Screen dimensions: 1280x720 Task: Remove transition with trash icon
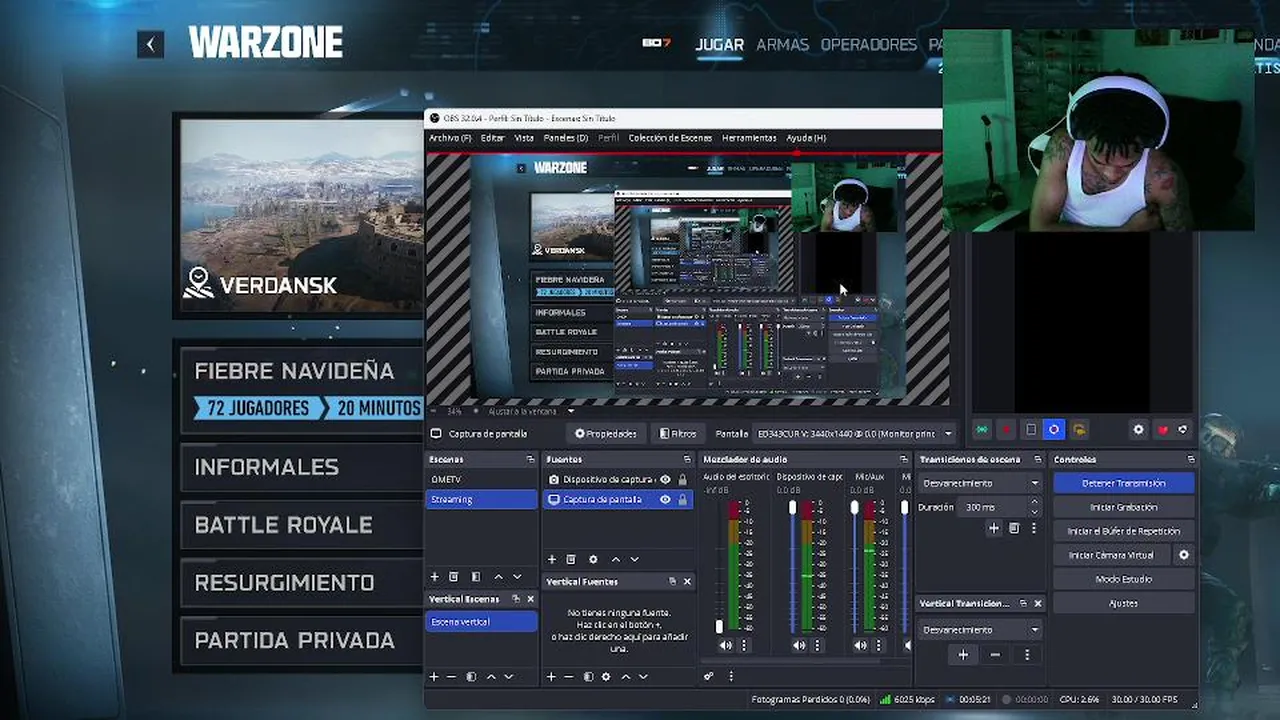[x=1014, y=528]
